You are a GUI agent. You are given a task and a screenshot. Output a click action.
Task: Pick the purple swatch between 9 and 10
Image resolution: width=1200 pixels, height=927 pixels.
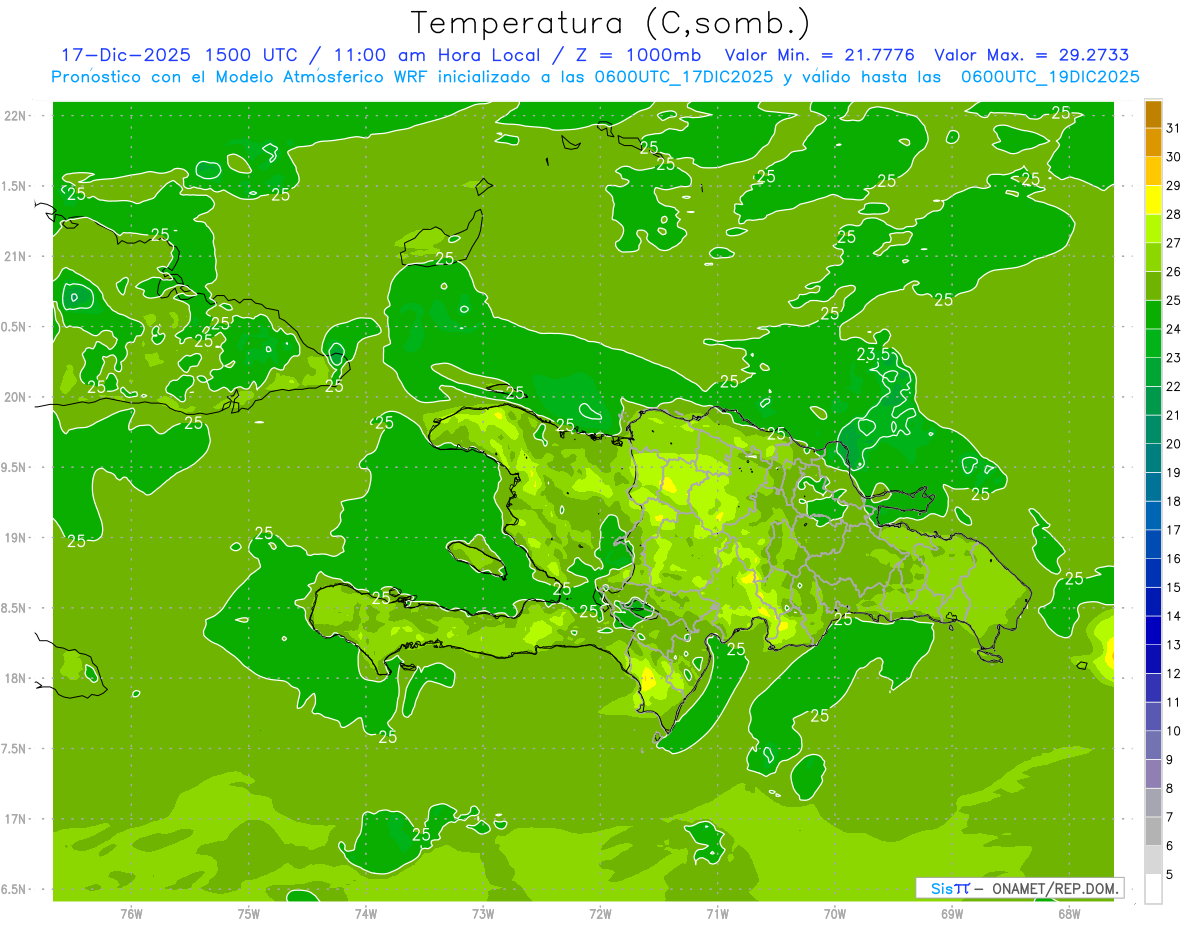1153,745
